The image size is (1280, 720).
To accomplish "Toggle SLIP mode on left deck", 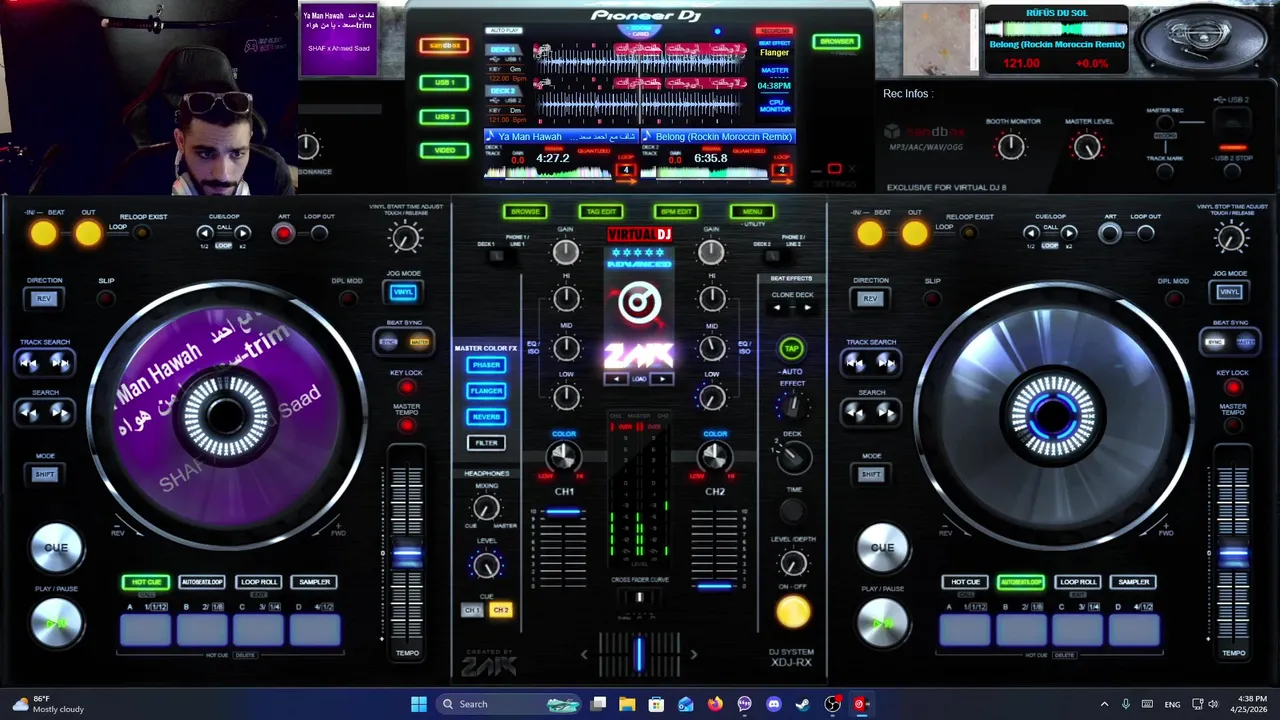I will [x=106, y=298].
